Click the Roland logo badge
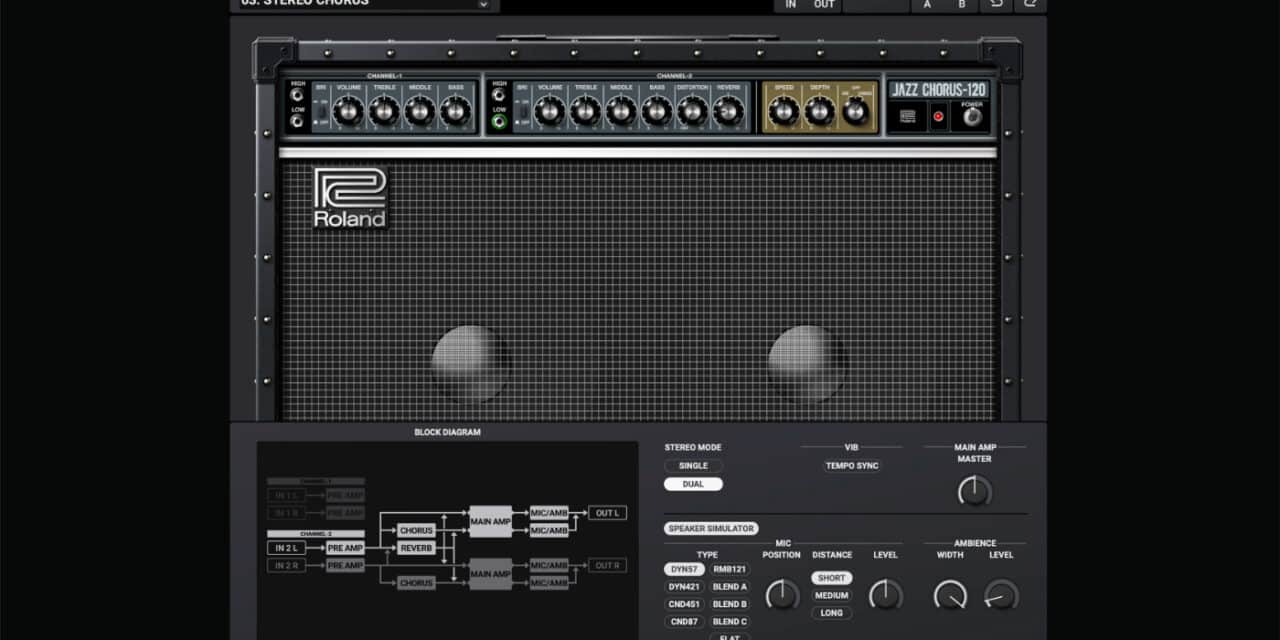Screen dimensions: 1280x640 point(350,198)
